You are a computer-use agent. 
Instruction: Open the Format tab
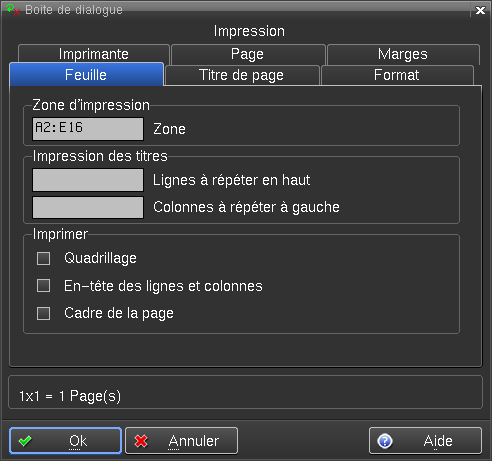[397, 75]
